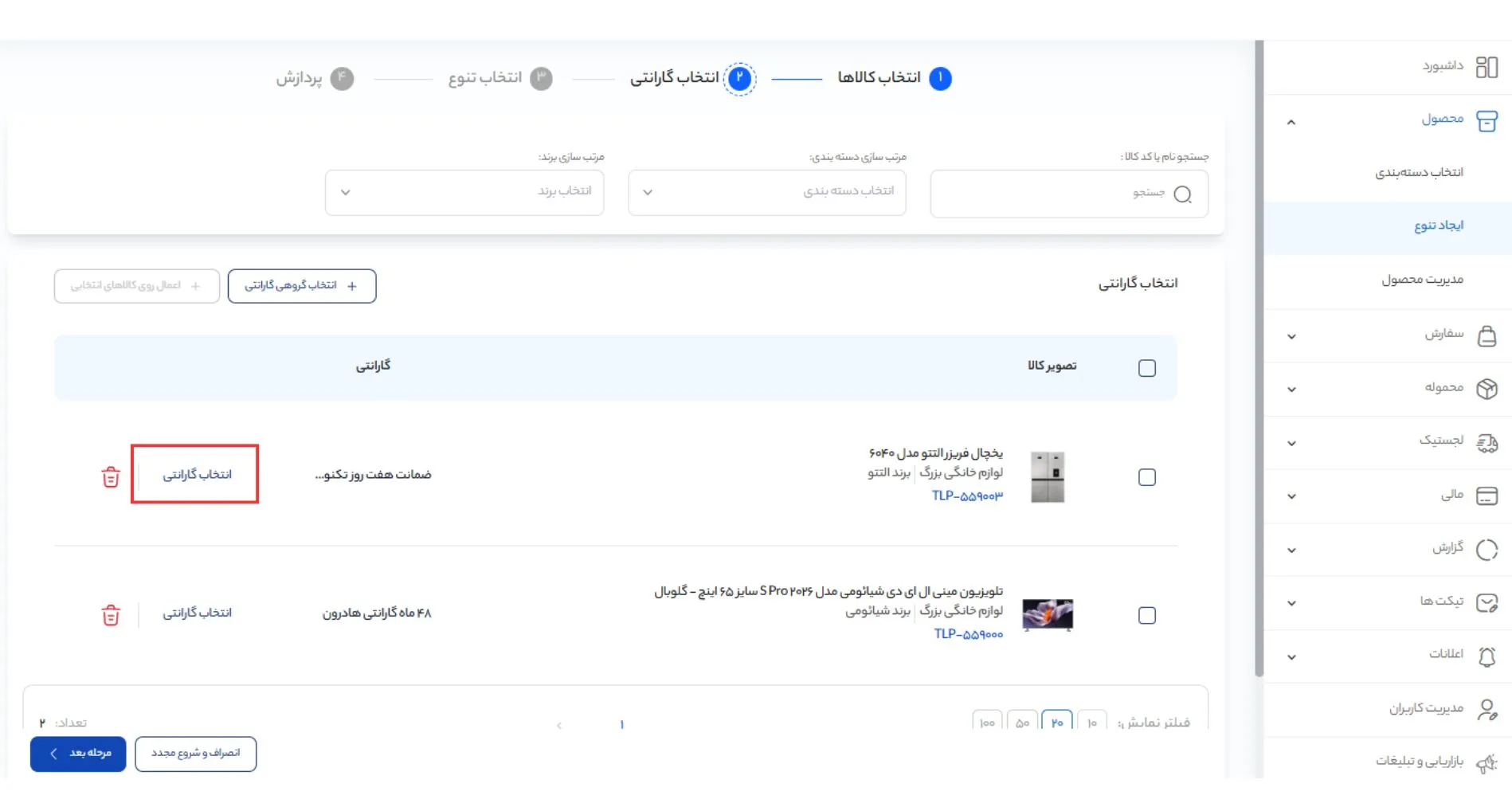This screenshot has width=1512, height=811.
Task: Click the مدیریت کاربران user icon
Action: click(x=1487, y=709)
